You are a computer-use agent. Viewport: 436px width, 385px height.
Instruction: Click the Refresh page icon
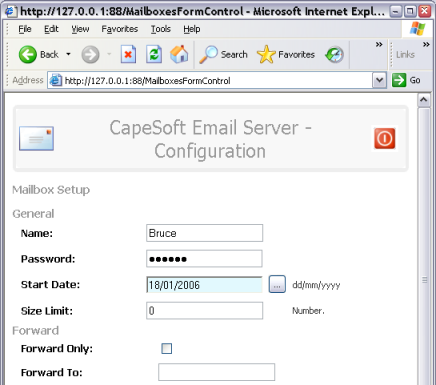click(154, 54)
